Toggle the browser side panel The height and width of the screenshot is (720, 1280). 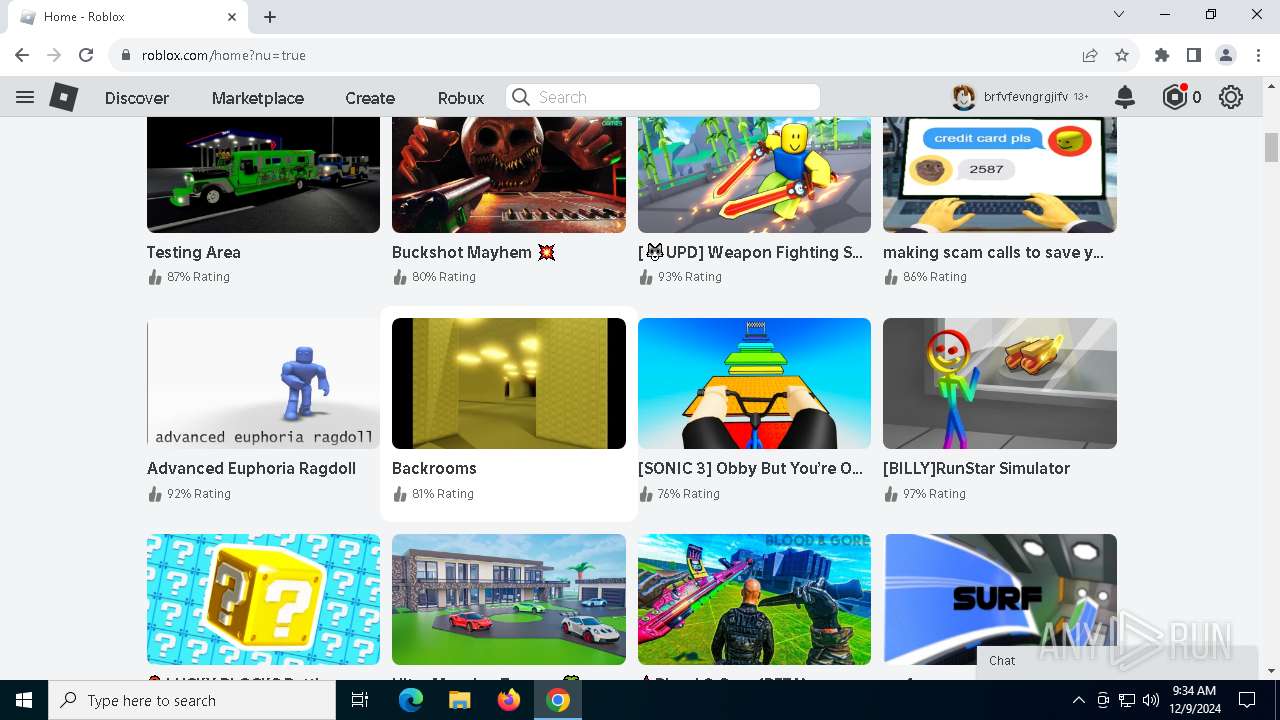(x=1194, y=55)
